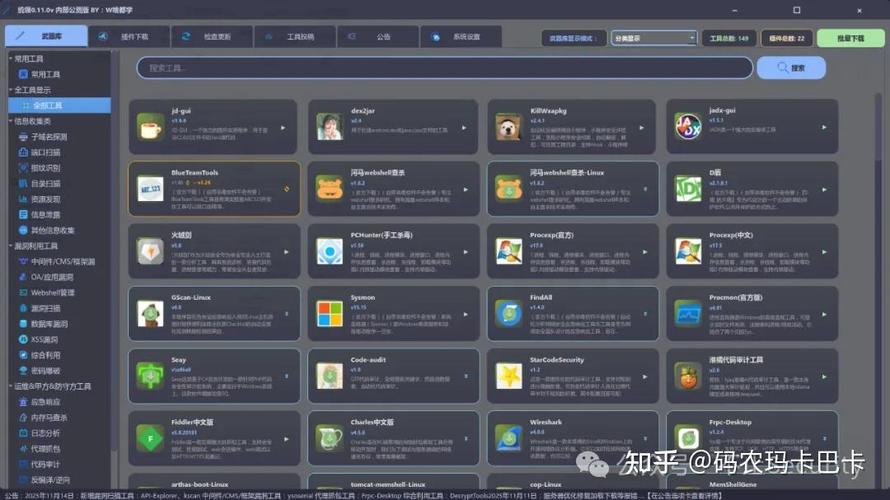Open 目录扫描 in the sidebar
Image resolution: width=890 pixels, height=500 pixels.
click(60, 183)
